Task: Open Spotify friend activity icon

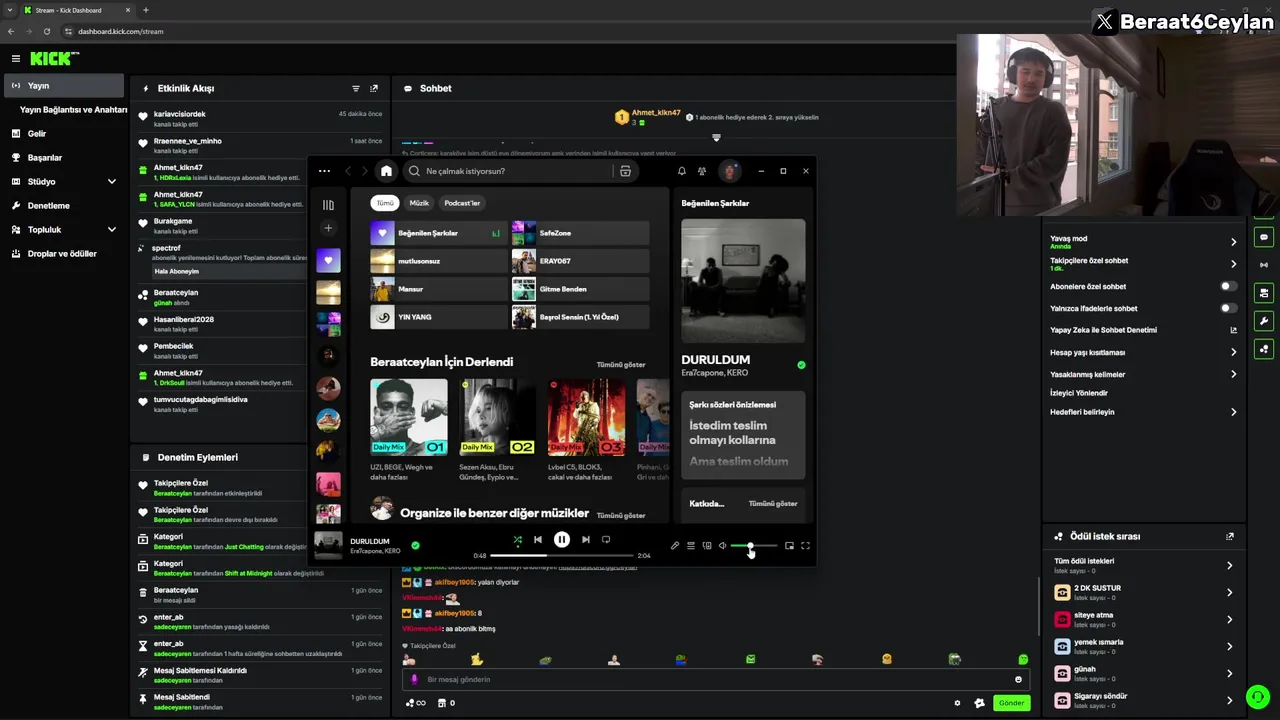Action: (x=702, y=171)
